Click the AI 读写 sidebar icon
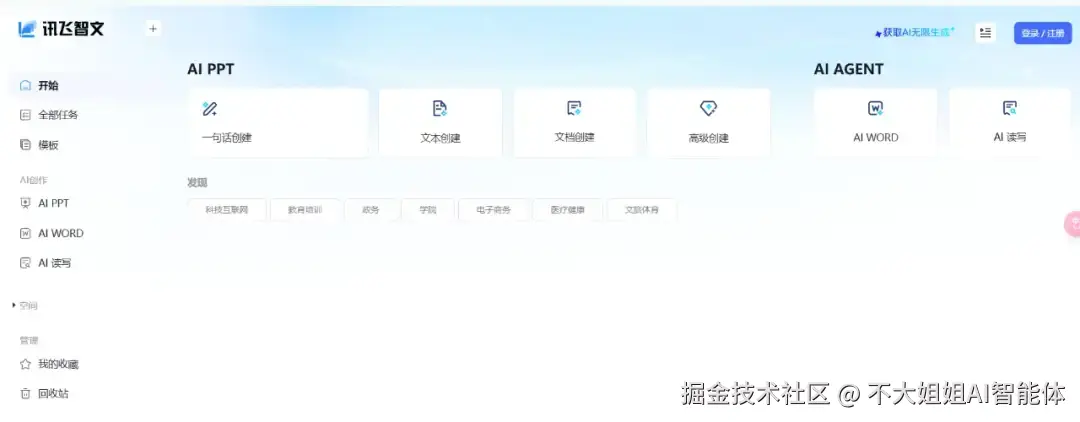Viewport: 1080px width, 422px height. 25,263
